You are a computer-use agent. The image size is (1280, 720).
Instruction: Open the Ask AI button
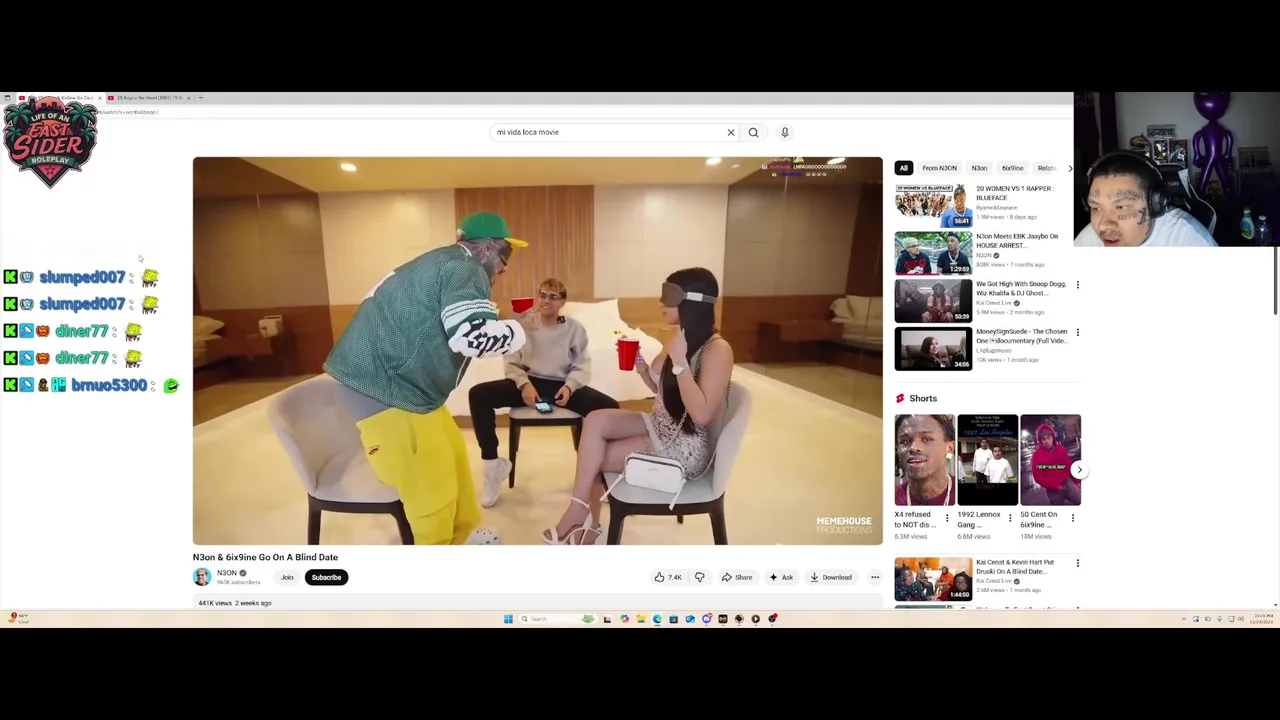click(781, 577)
